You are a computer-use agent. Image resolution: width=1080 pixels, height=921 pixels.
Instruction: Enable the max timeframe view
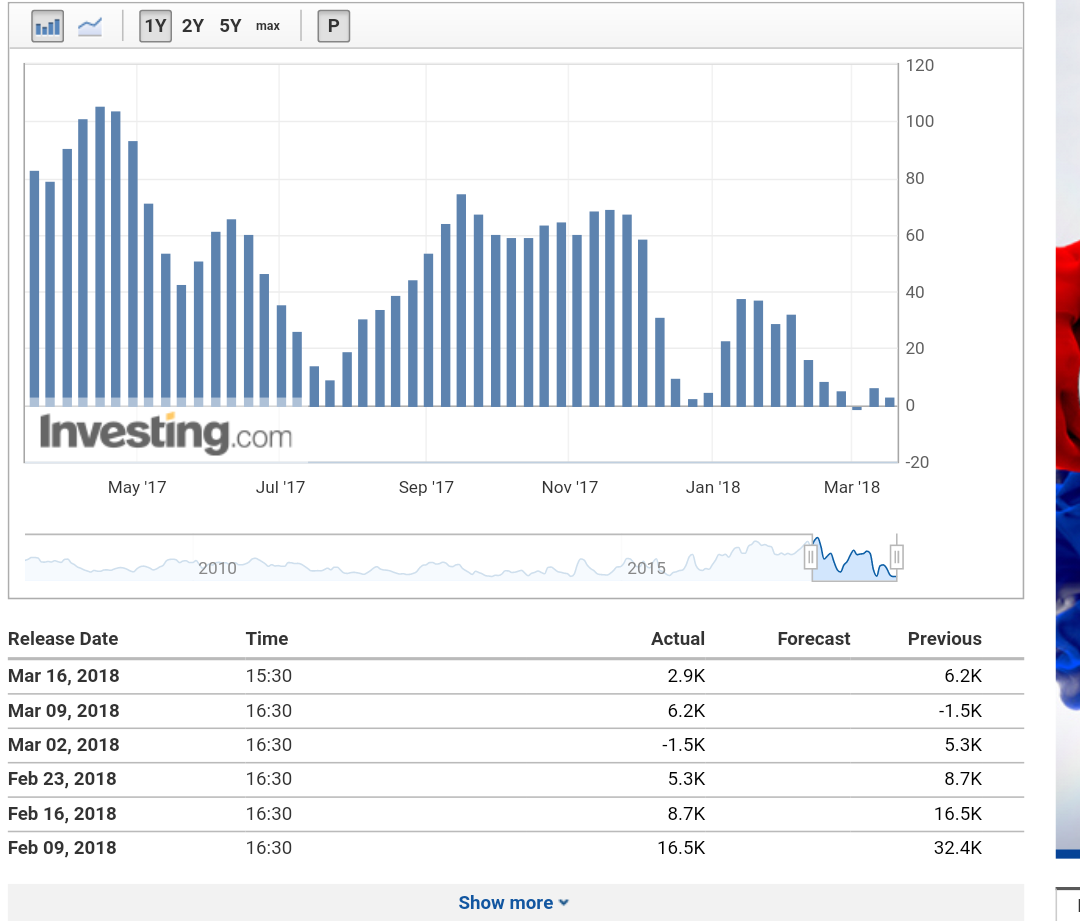[266, 26]
